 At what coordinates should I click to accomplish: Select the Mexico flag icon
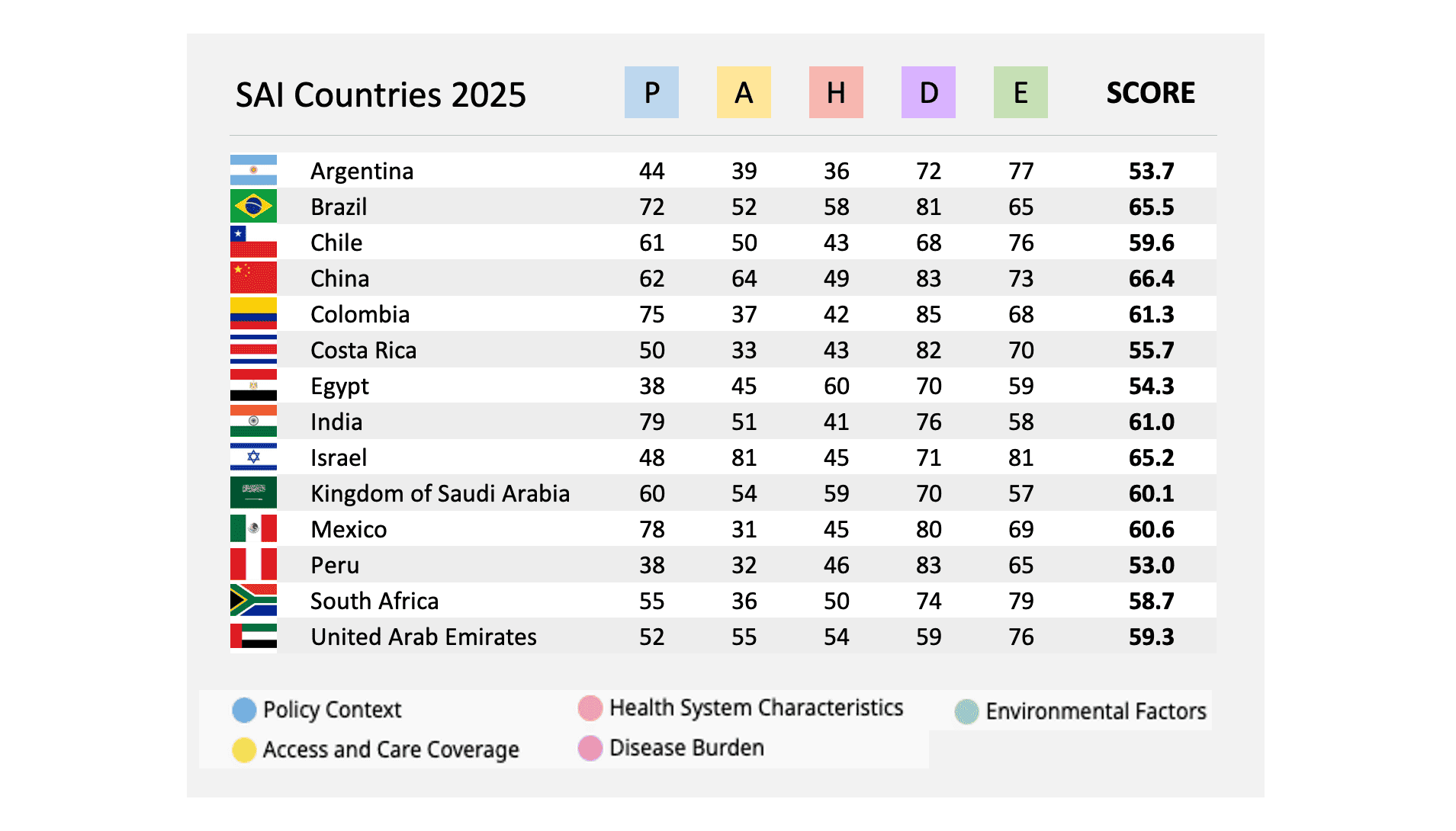[253, 529]
